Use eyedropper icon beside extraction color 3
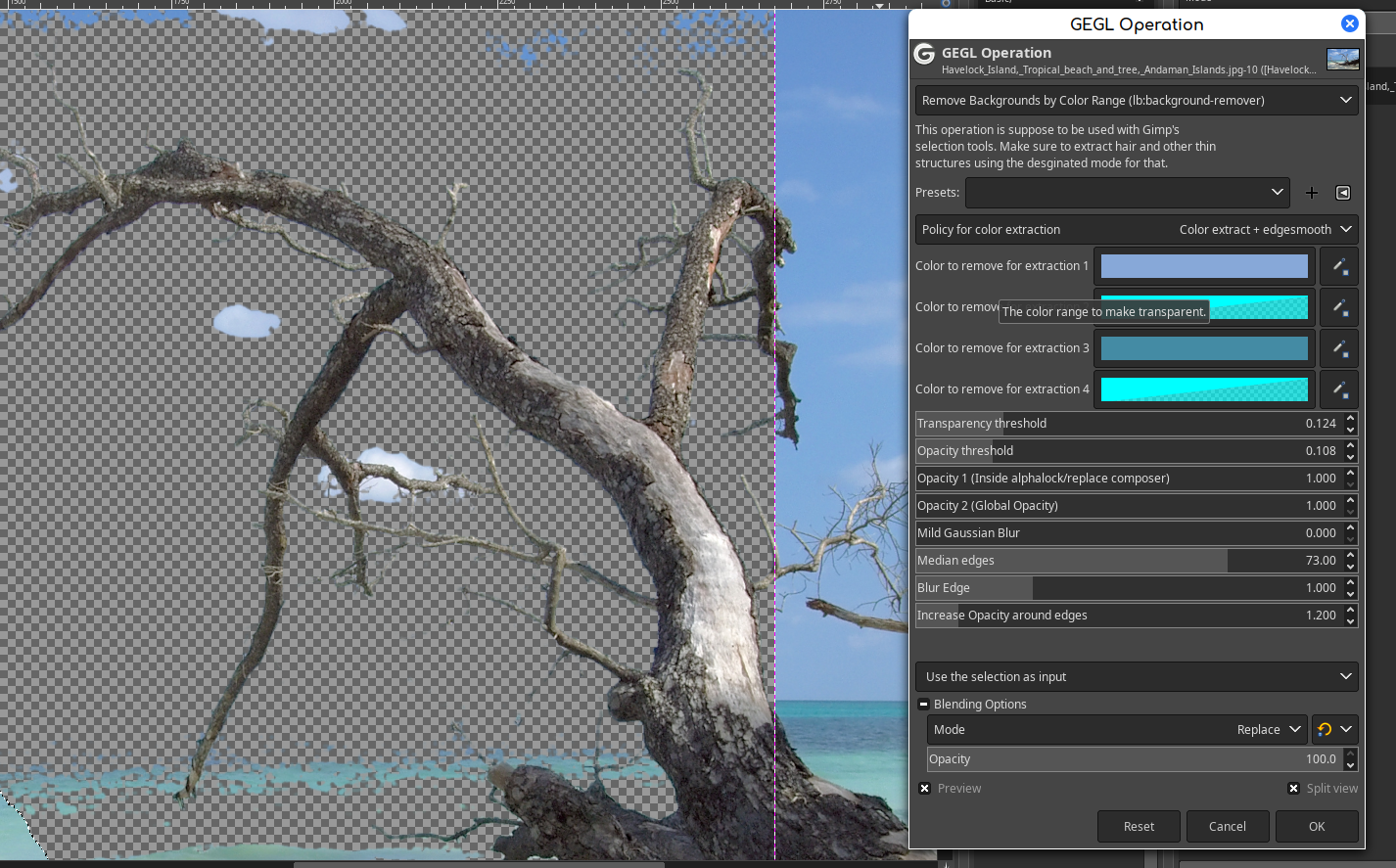This screenshot has height=868, width=1396. point(1339,347)
